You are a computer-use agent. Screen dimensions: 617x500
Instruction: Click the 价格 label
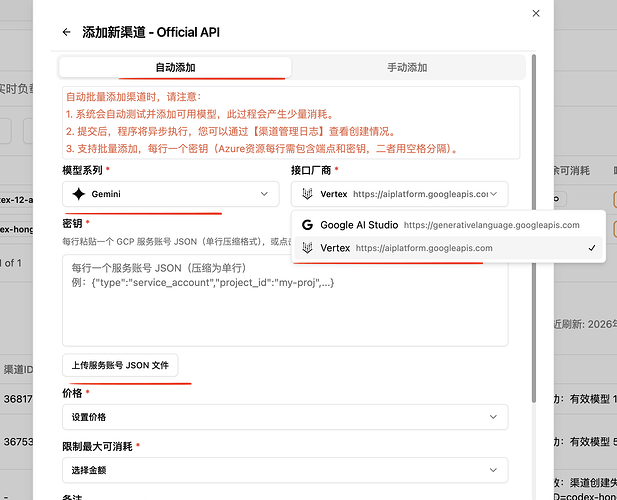[72, 393]
